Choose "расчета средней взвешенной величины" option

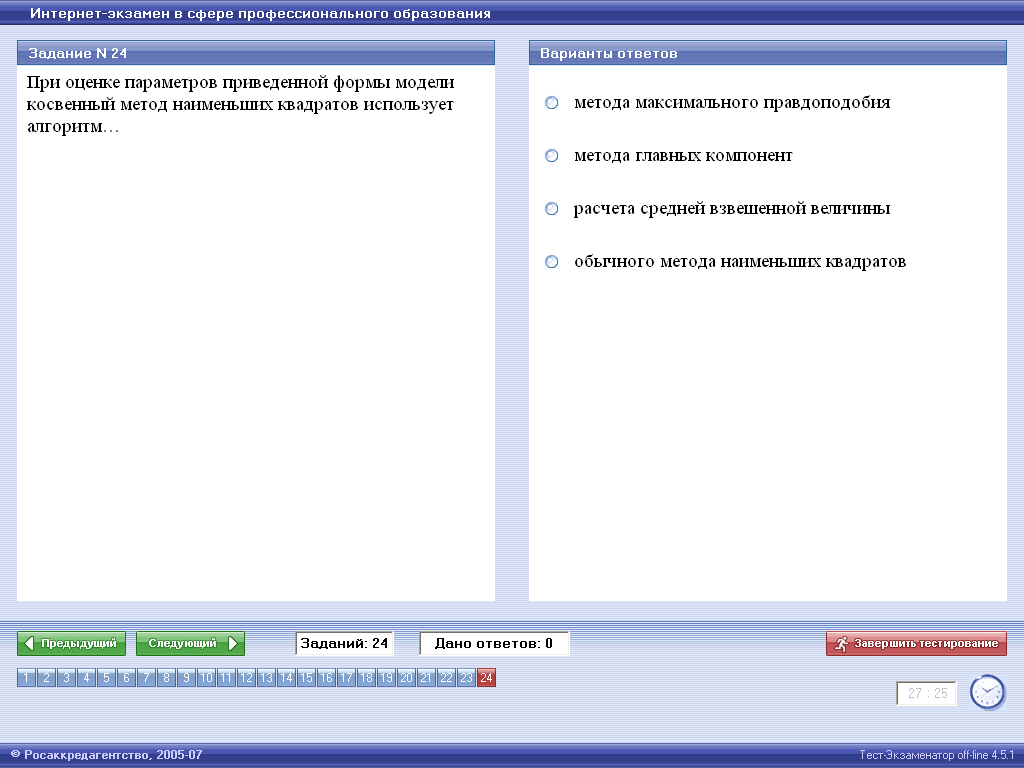(552, 208)
